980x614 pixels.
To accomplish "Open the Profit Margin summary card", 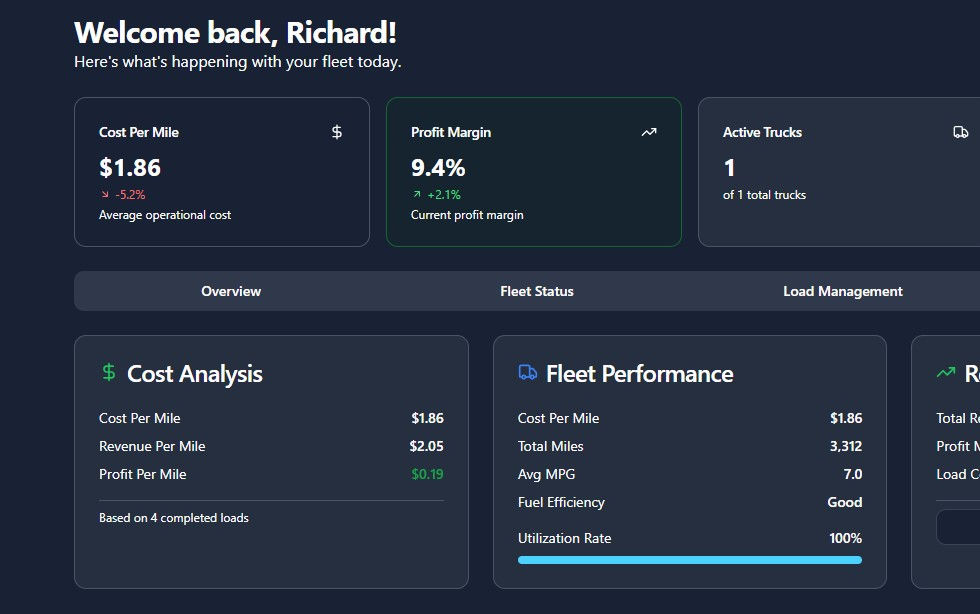I will pyautogui.click(x=533, y=172).
